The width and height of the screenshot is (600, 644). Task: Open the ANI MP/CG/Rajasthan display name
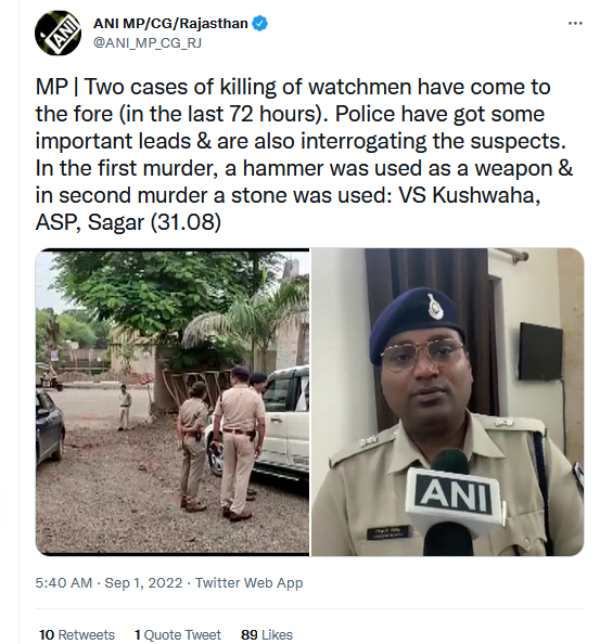click(171, 24)
